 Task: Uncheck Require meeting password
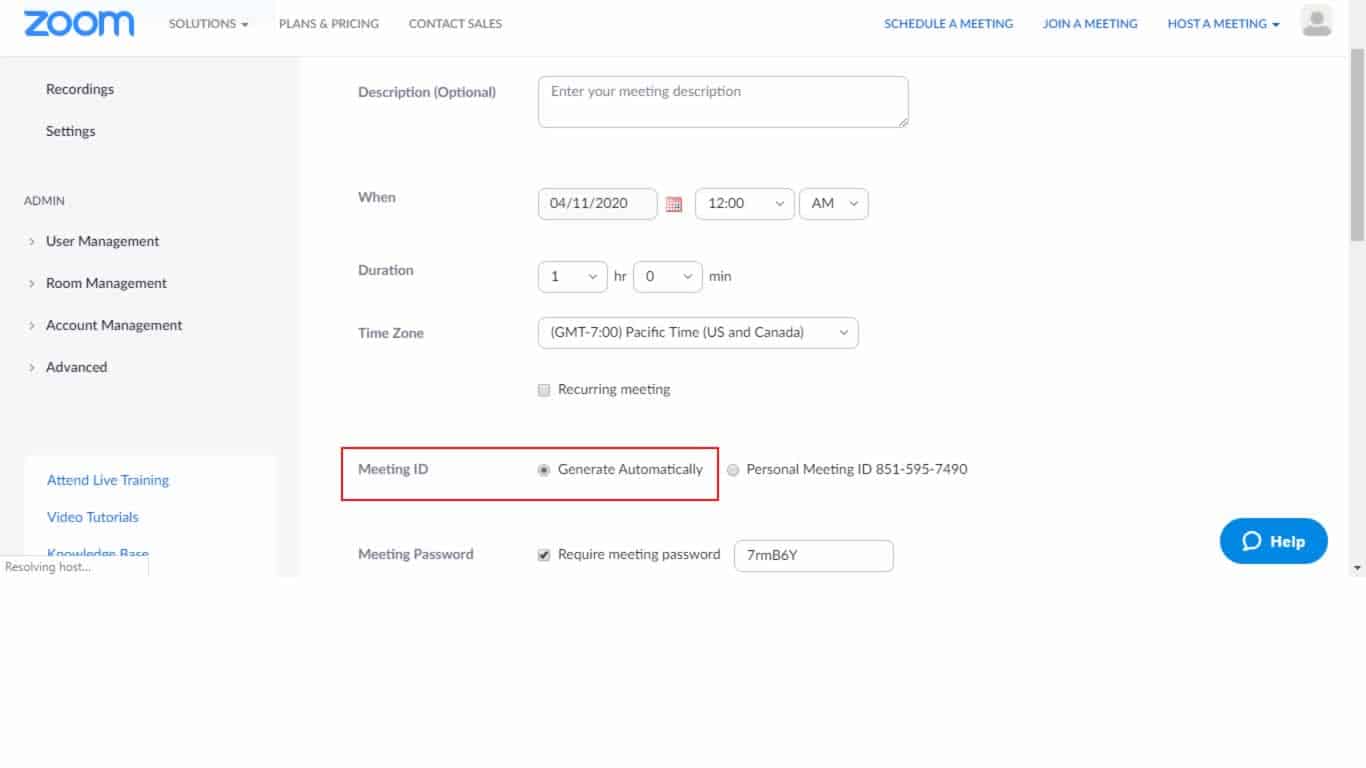(544, 555)
